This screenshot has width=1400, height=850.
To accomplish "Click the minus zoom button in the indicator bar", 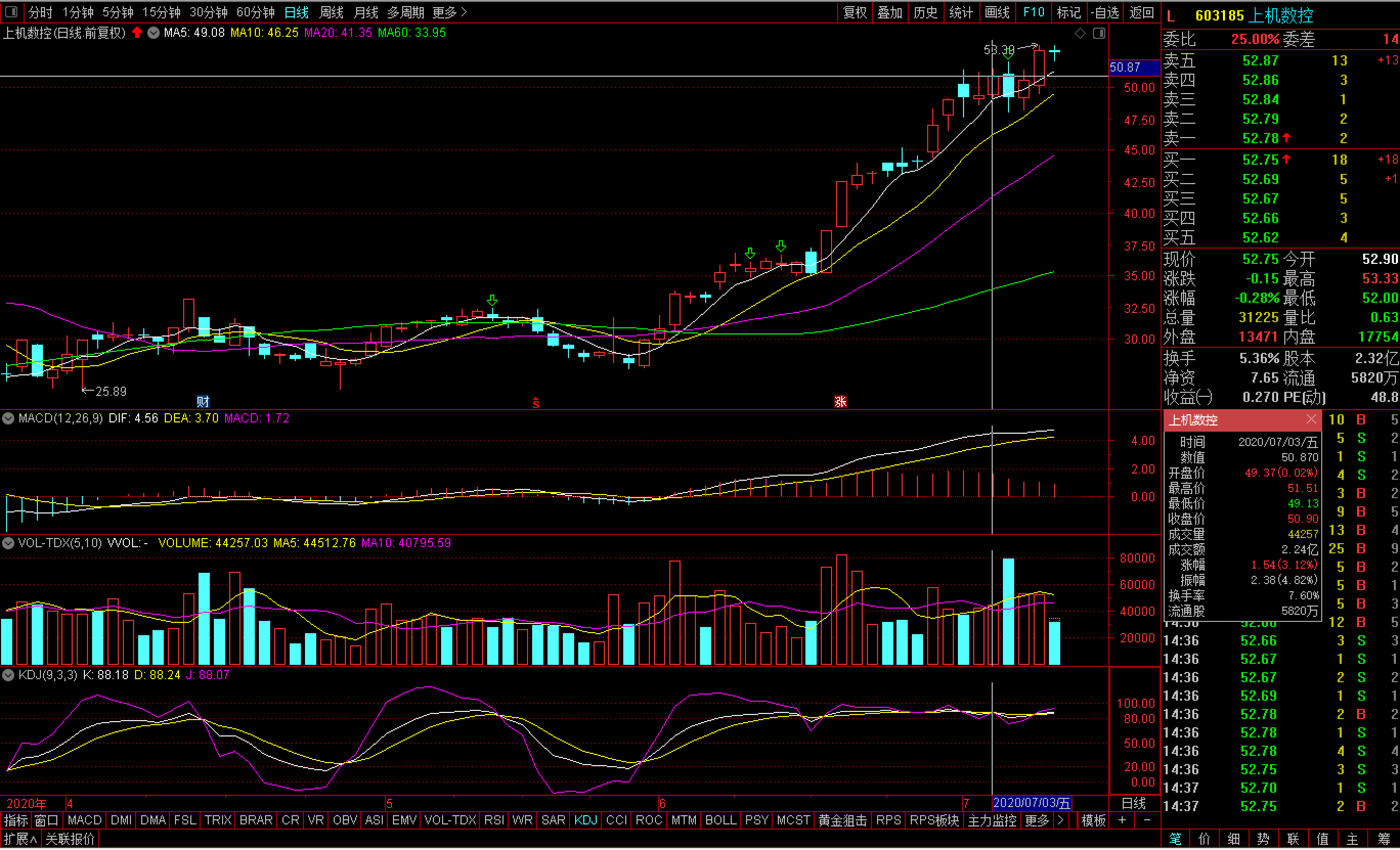I will pyautogui.click(x=1147, y=820).
